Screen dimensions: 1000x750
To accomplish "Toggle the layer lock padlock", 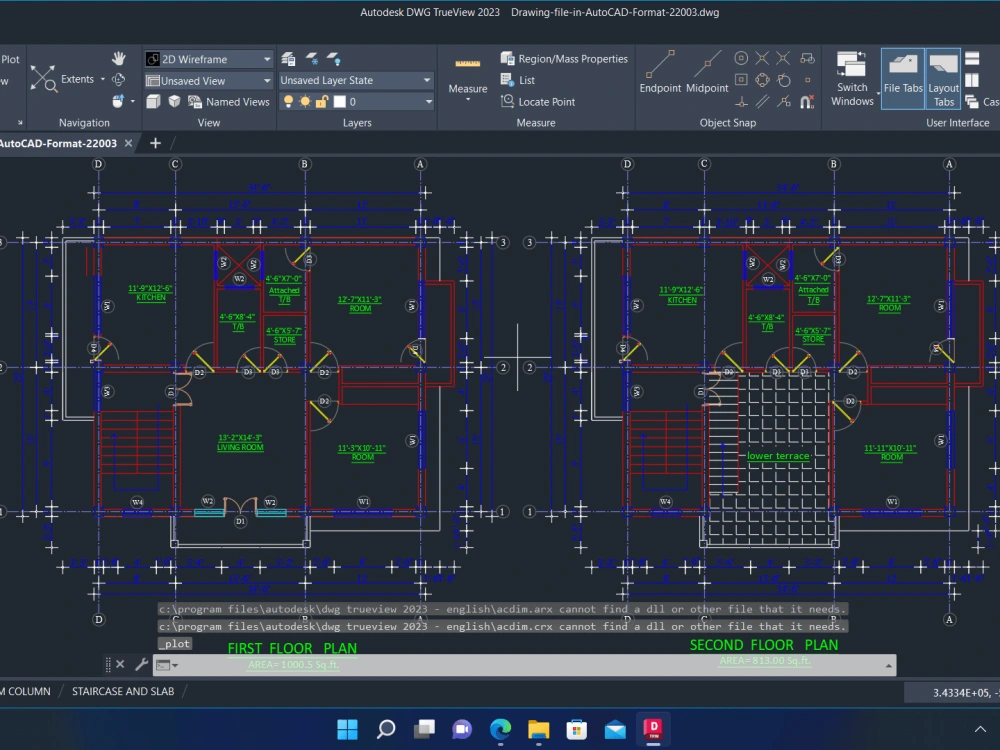I will (x=321, y=101).
